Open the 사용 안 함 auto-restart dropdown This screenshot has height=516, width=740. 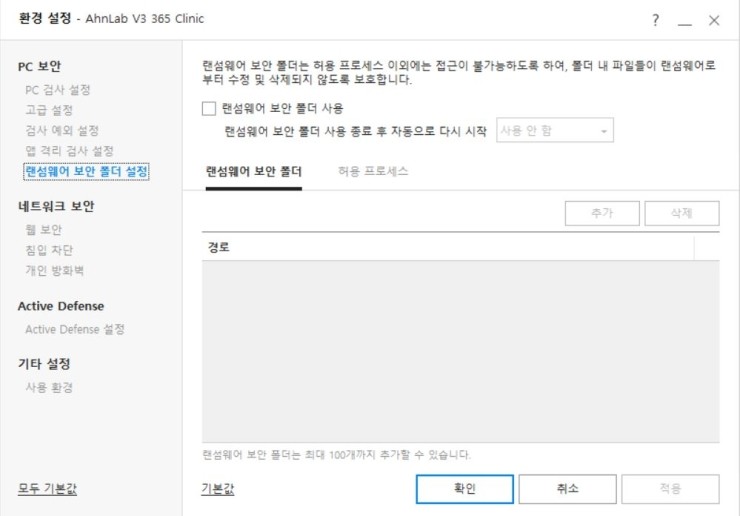(555, 130)
